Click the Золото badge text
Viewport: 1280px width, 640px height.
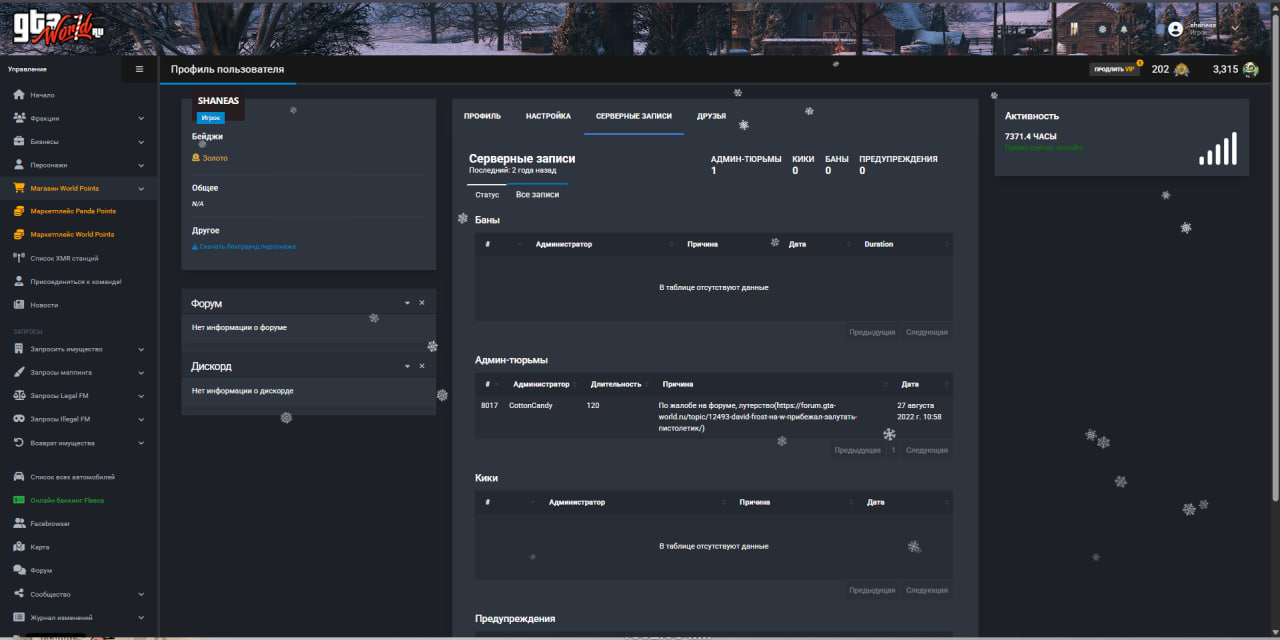click(215, 158)
